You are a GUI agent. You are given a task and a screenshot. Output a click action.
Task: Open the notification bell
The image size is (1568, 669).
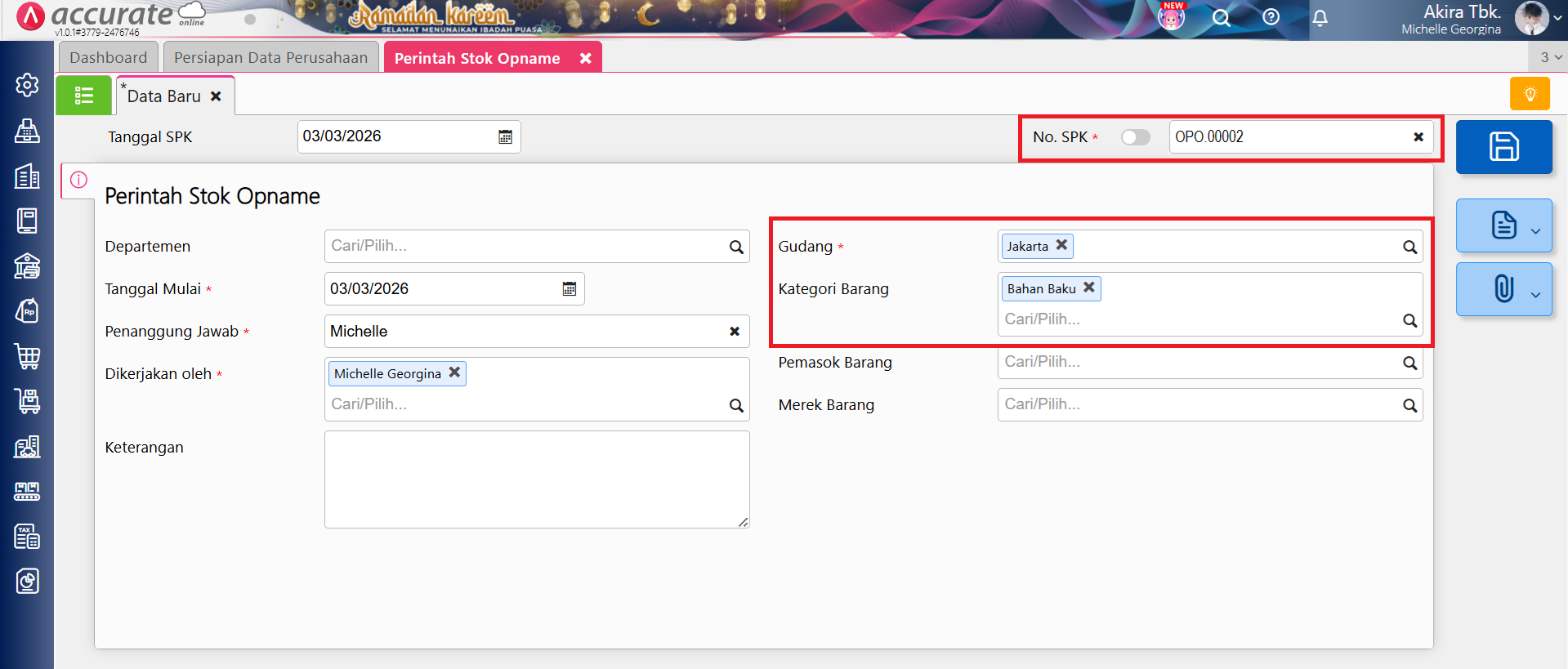tap(1320, 18)
